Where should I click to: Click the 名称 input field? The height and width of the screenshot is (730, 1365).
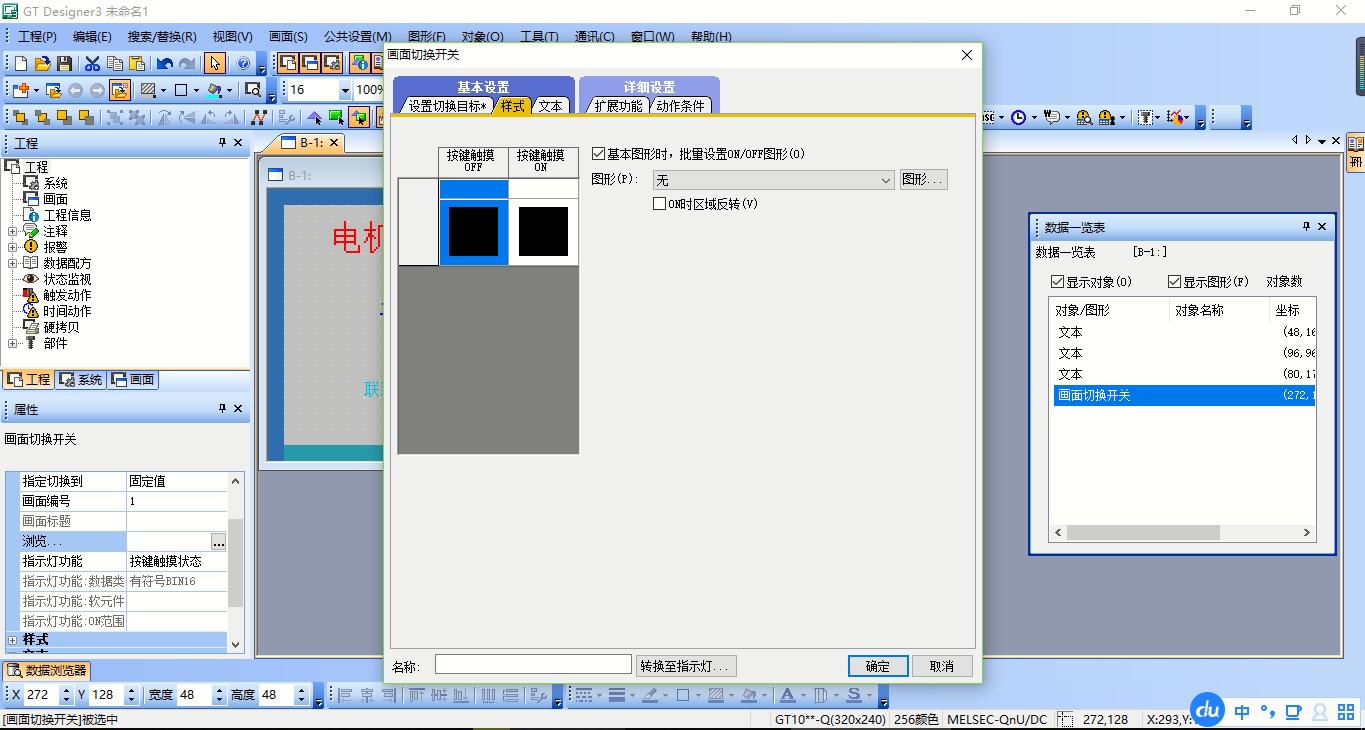(x=533, y=665)
